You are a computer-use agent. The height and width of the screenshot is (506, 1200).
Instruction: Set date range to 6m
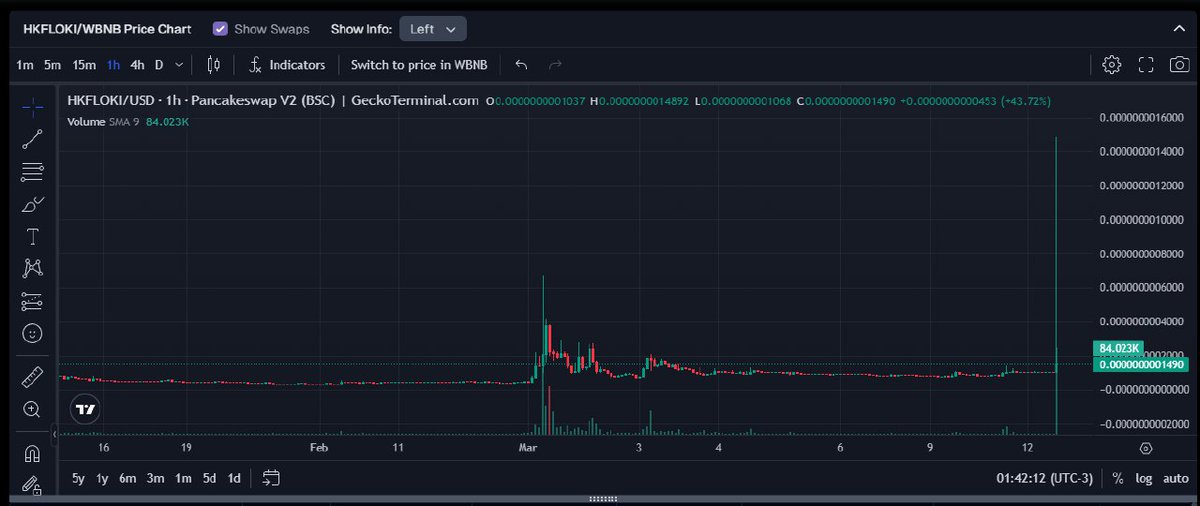[x=127, y=478]
